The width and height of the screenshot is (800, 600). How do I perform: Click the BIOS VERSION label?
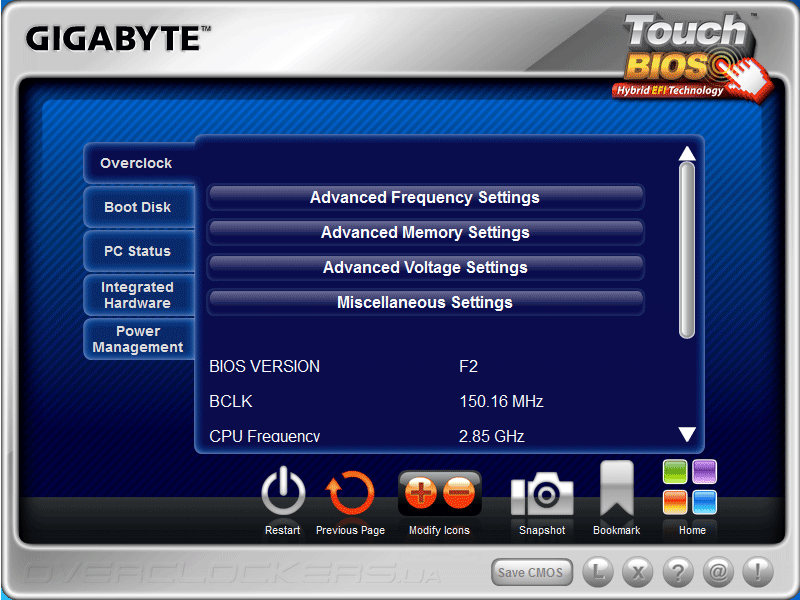click(x=264, y=366)
